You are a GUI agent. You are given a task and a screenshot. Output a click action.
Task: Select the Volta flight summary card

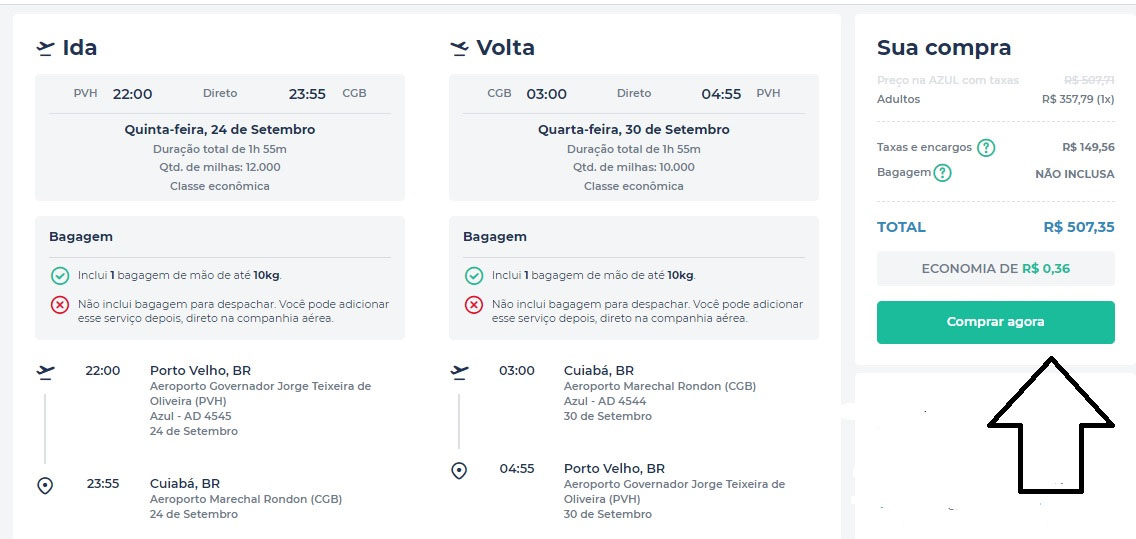[x=634, y=137]
